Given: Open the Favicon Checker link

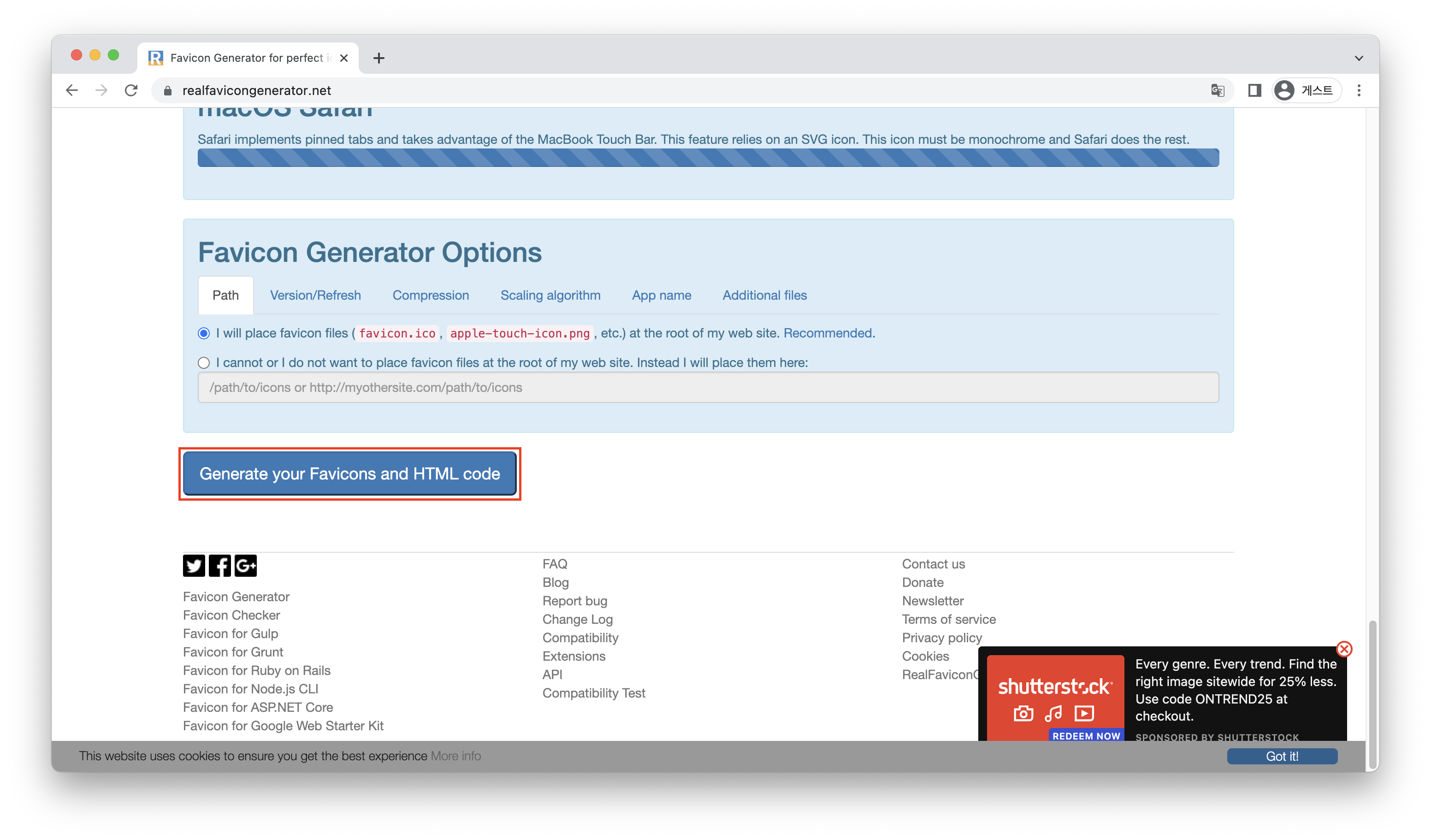Looking at the screenshot, I should [231, 615].
